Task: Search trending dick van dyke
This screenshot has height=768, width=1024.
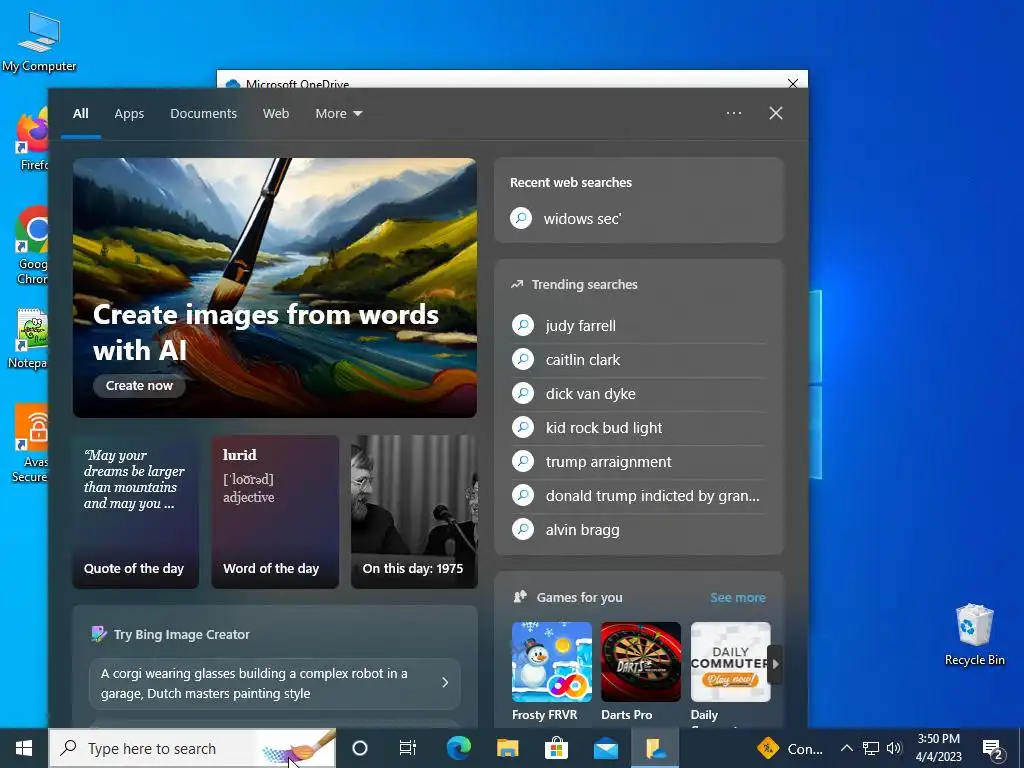Action: [x=639, y=394]
